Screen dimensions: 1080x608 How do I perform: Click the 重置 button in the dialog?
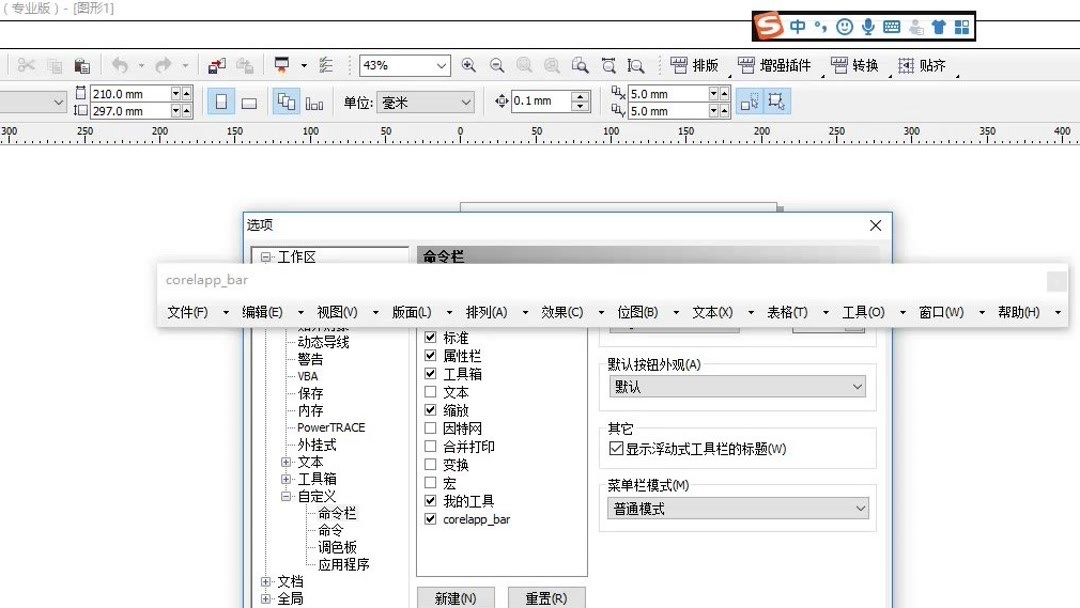546,597
